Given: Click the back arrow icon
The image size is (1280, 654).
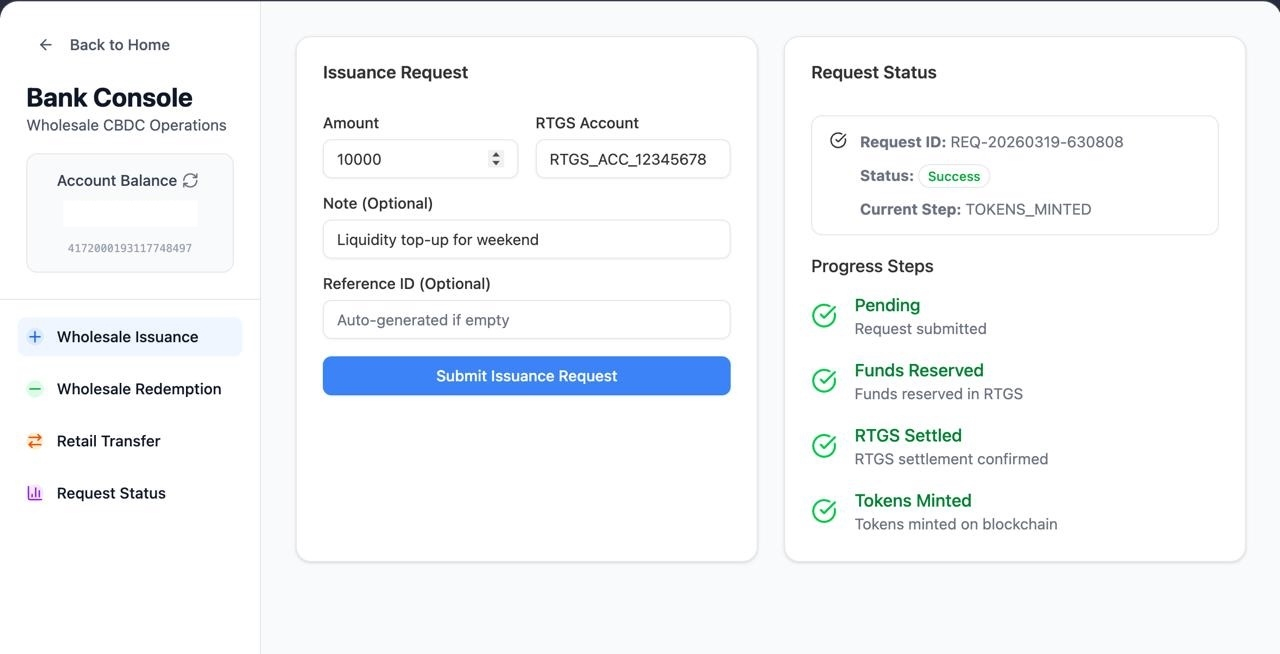Looking at the screenshot, I should (45, 45).
